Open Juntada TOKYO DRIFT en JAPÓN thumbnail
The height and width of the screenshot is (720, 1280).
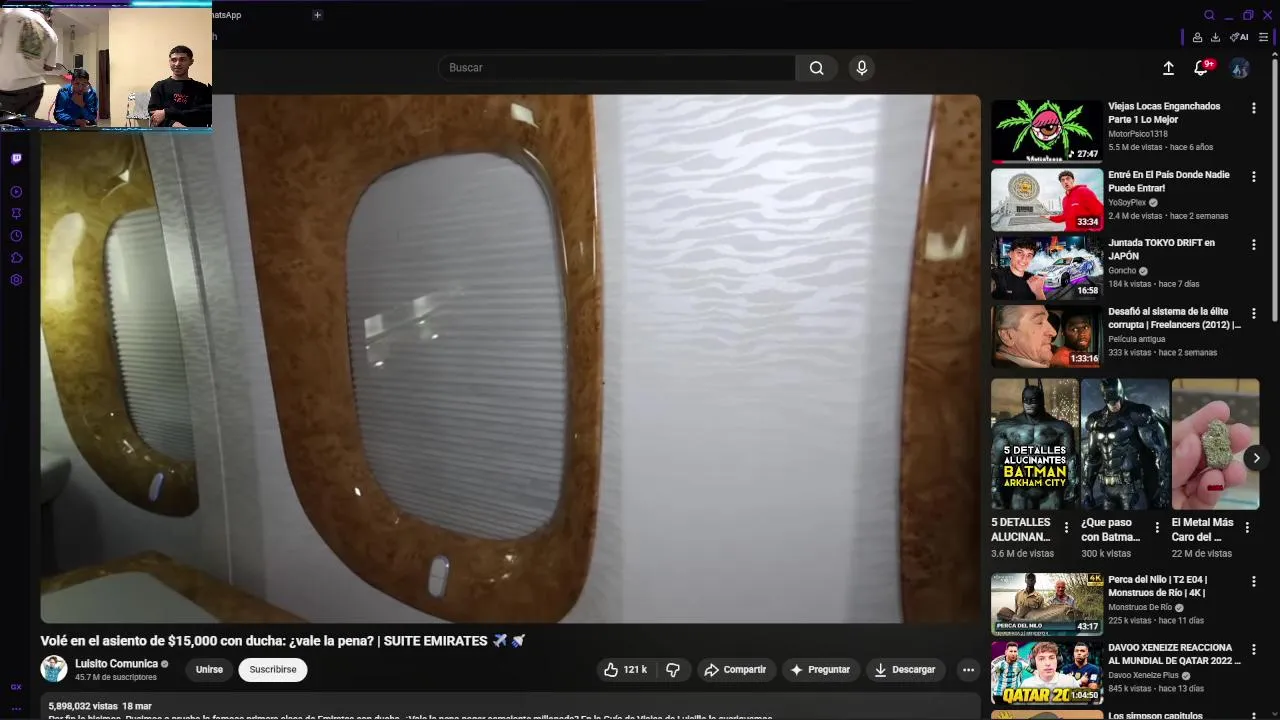tap(1047, 268)
